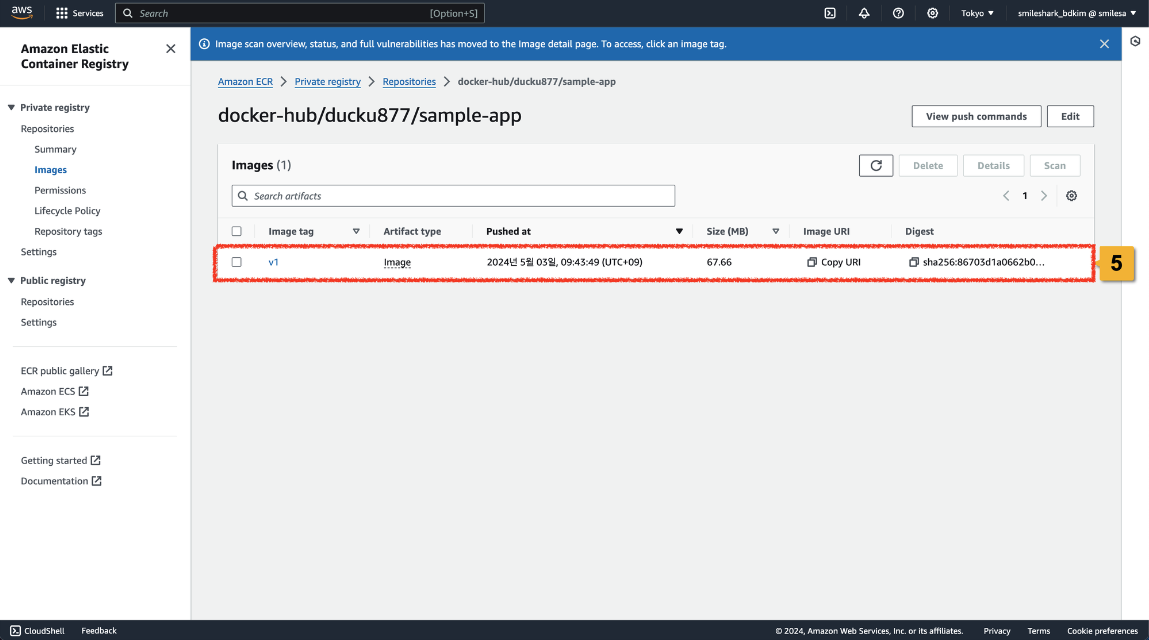
Task: Open the v1 image tag link
Action: tap(273, 262)
